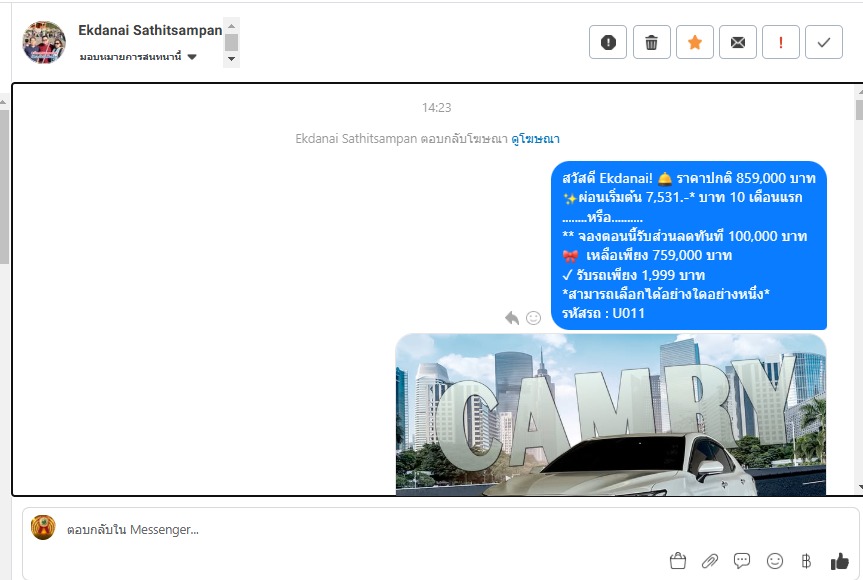Mark conversation unread with envelope icon

[738, 42]
